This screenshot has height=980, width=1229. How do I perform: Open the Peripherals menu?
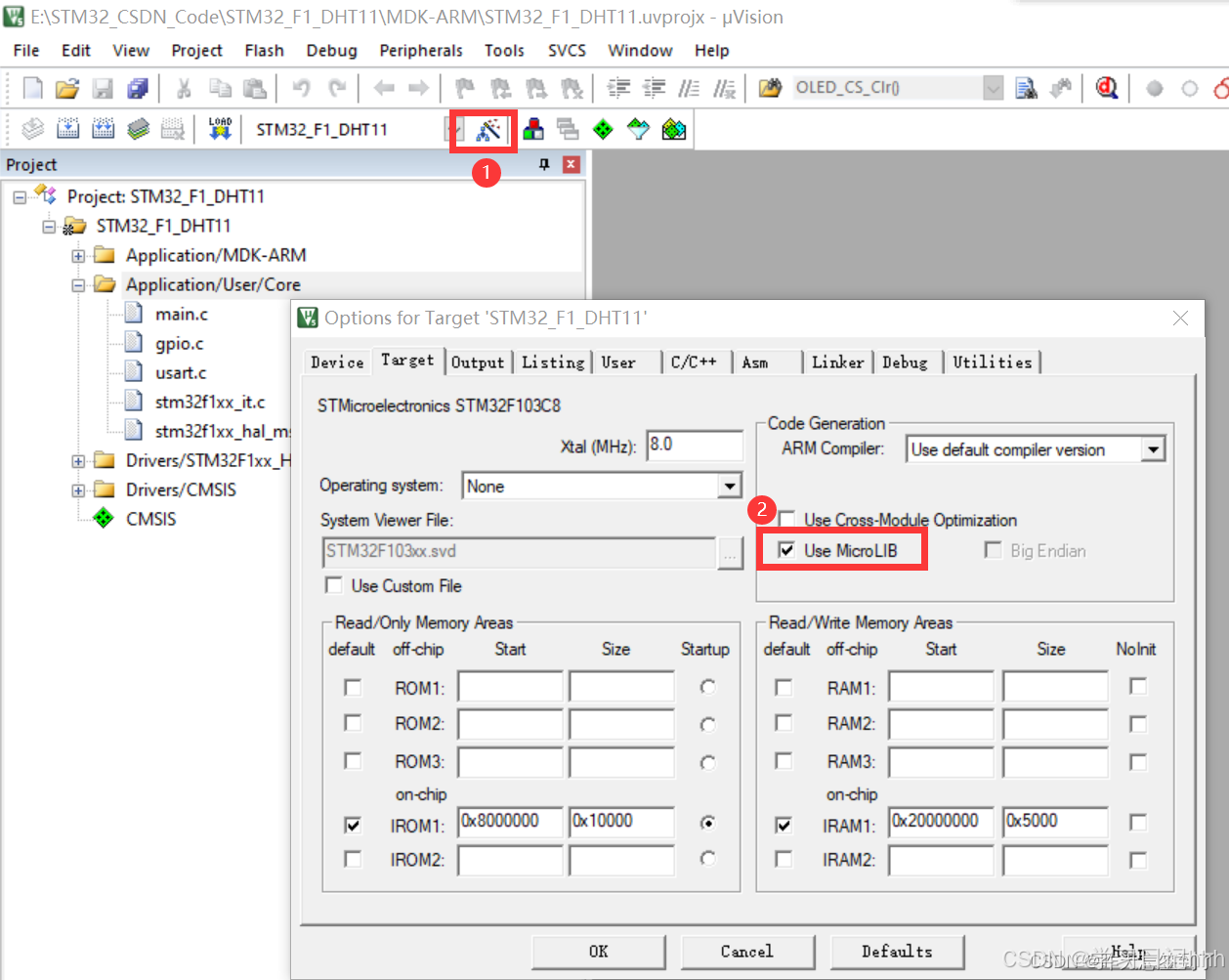tap(421, 50)
